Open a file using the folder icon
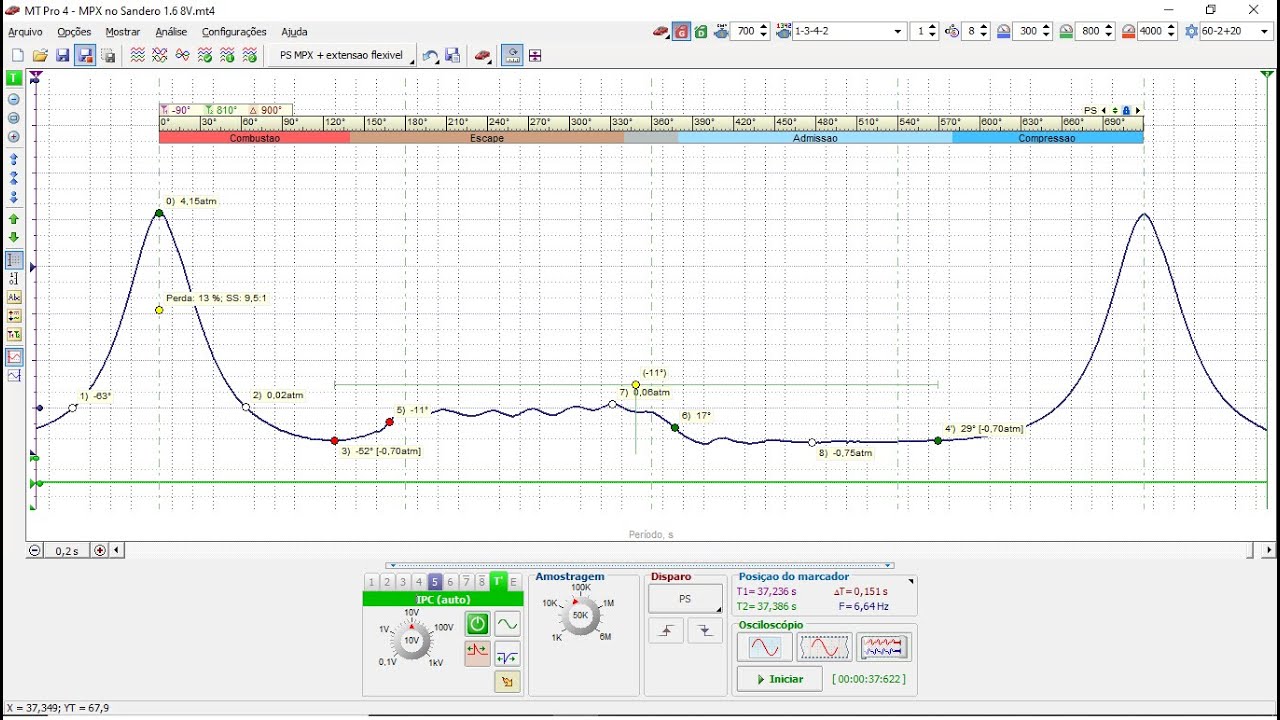The image size is (1280, 720). pos(40,56)
